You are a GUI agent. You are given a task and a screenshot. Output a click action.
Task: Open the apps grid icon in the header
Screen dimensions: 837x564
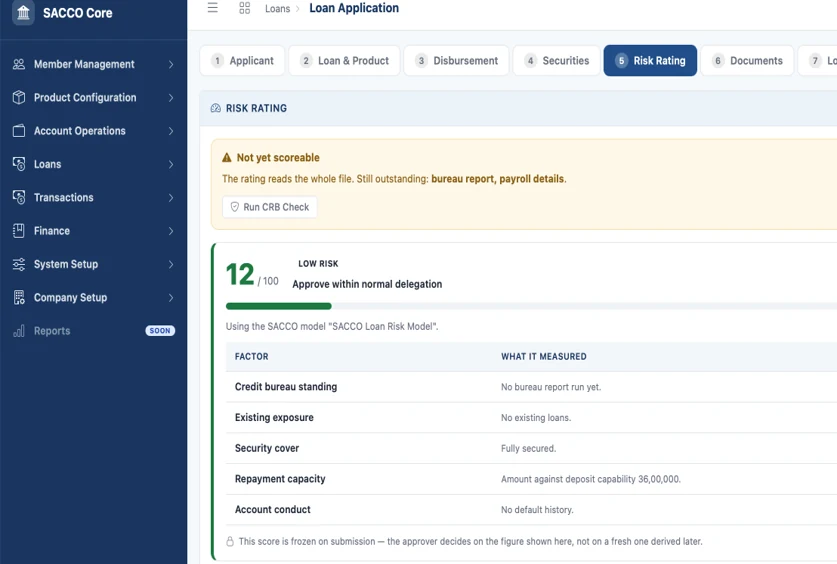tap(244, 8)
